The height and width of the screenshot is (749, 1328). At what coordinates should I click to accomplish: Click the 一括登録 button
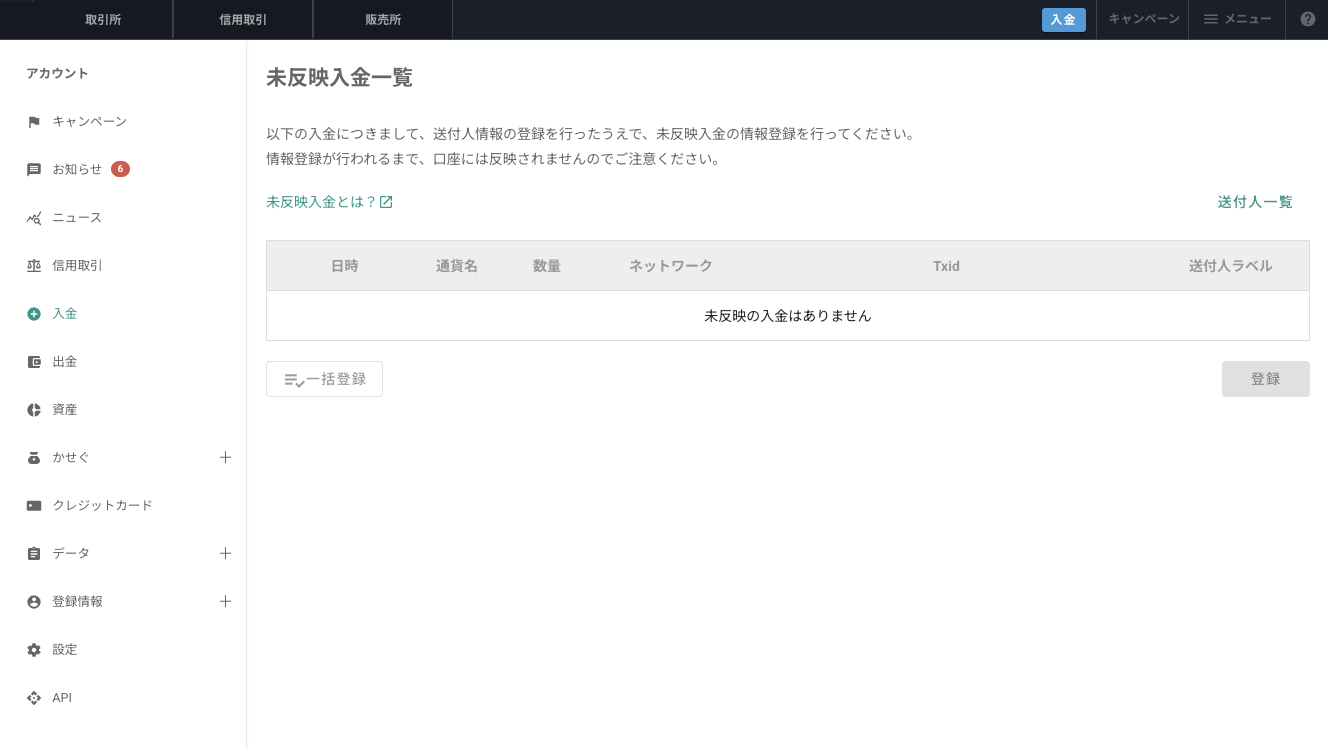click(x=324, y=379)
